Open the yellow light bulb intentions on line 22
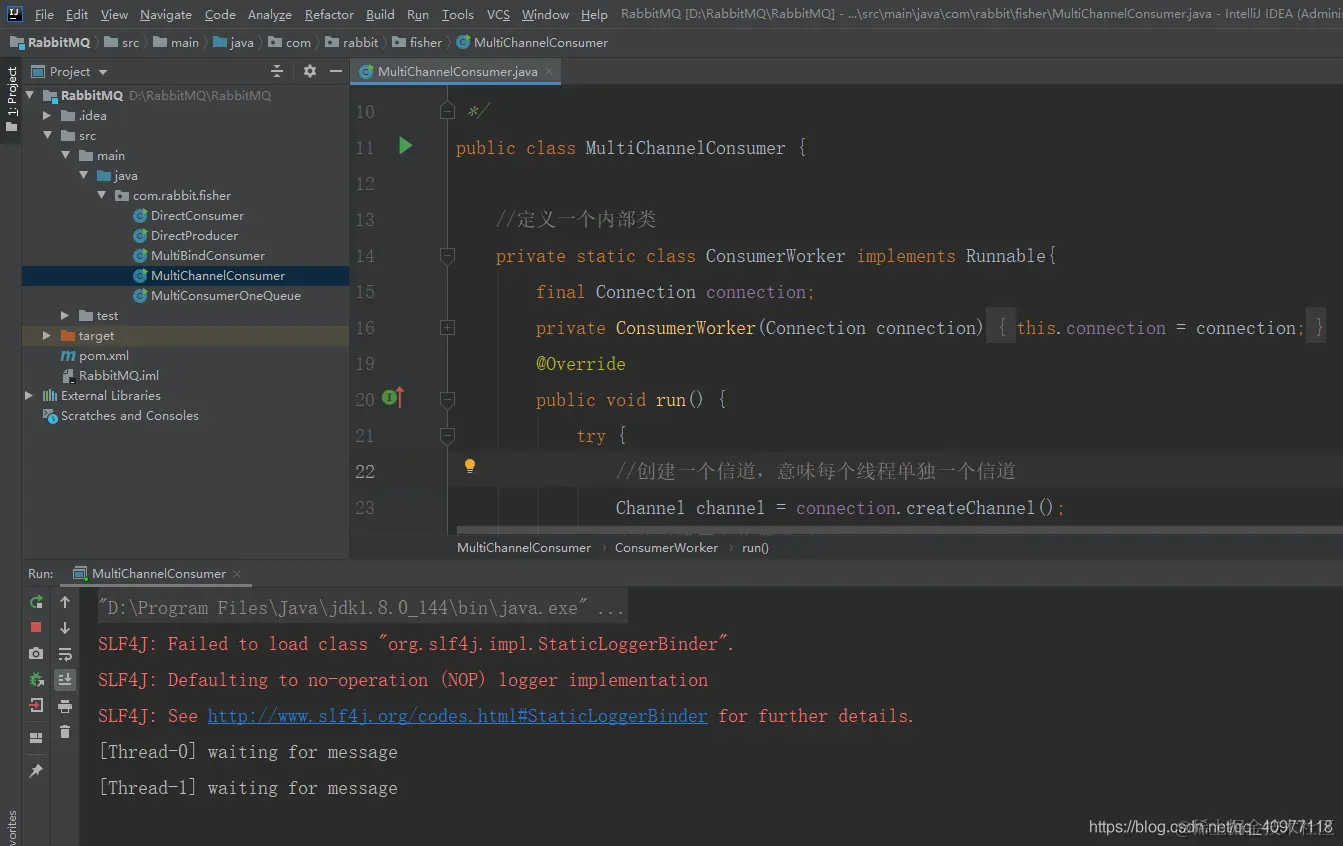This screenshot has width=1343, height=846. click(469, 466)
